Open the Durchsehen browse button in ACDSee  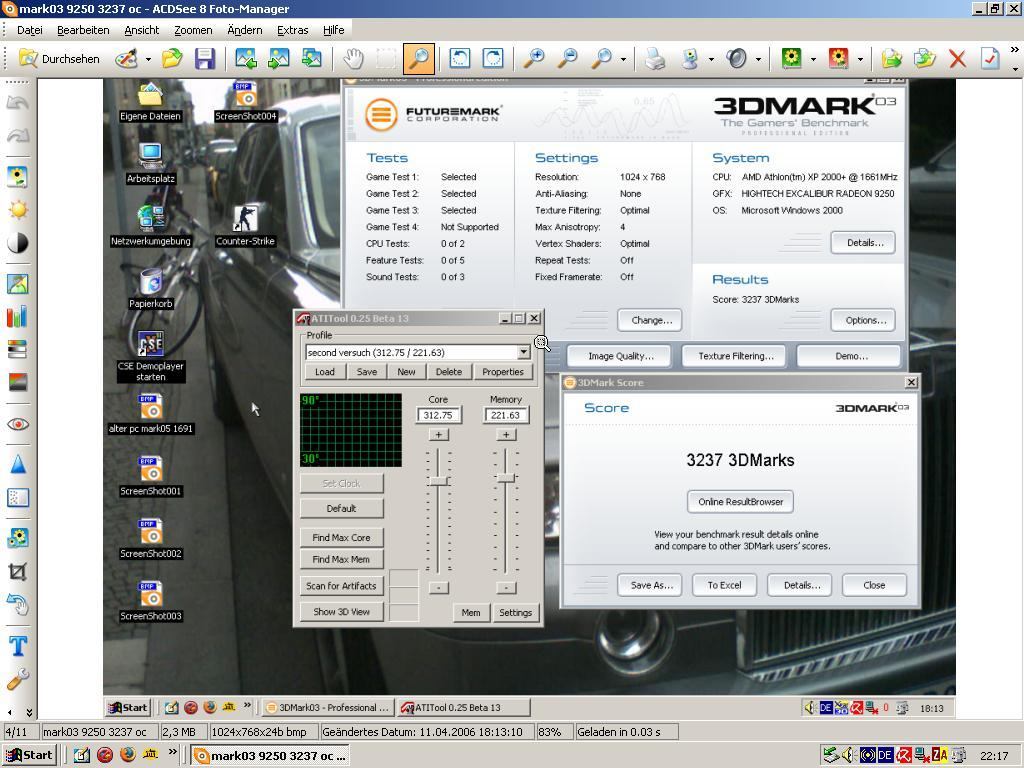point(59,59)
